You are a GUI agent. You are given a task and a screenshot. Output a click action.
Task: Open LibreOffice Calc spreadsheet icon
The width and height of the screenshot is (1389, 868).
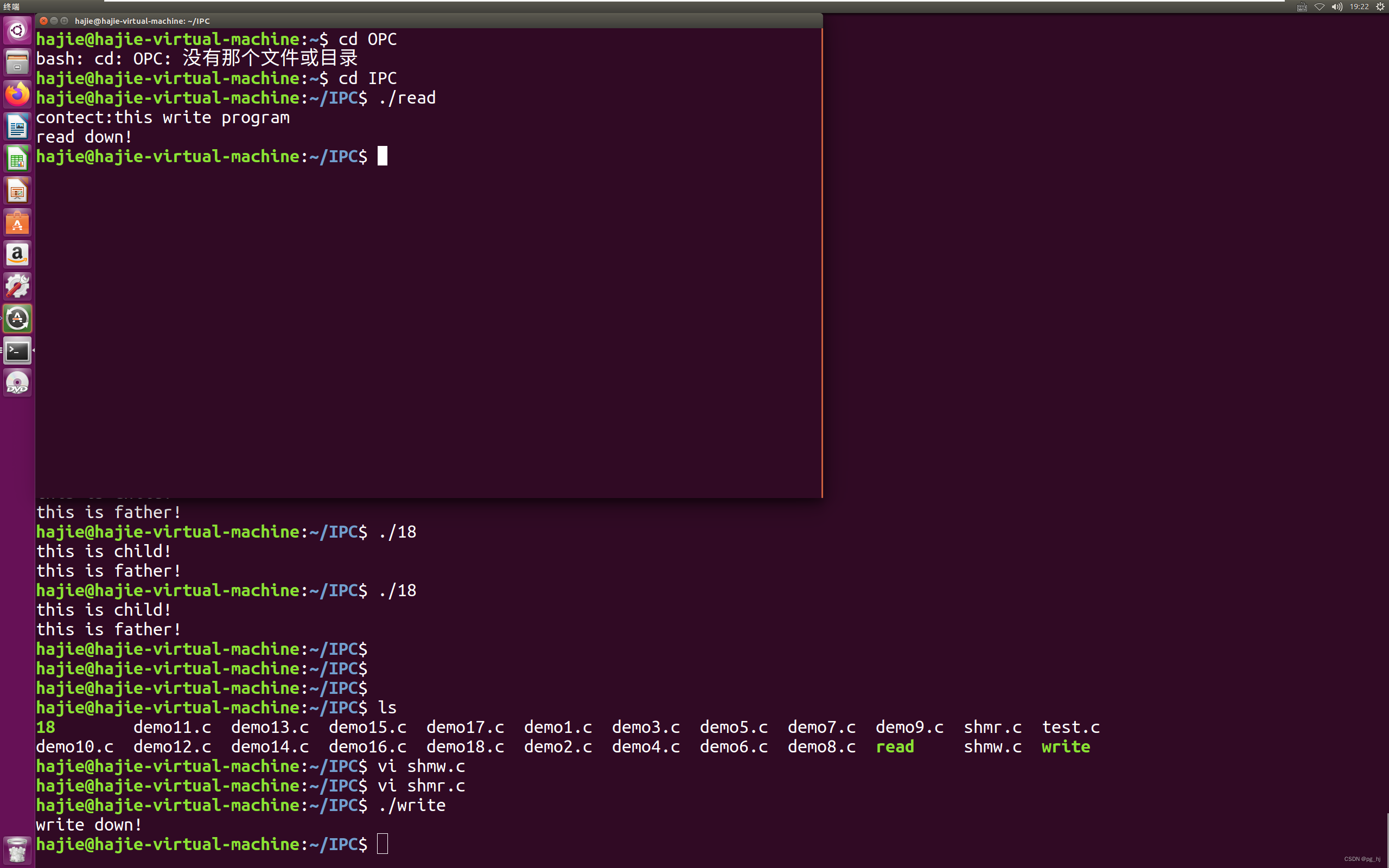pos(17,159)
